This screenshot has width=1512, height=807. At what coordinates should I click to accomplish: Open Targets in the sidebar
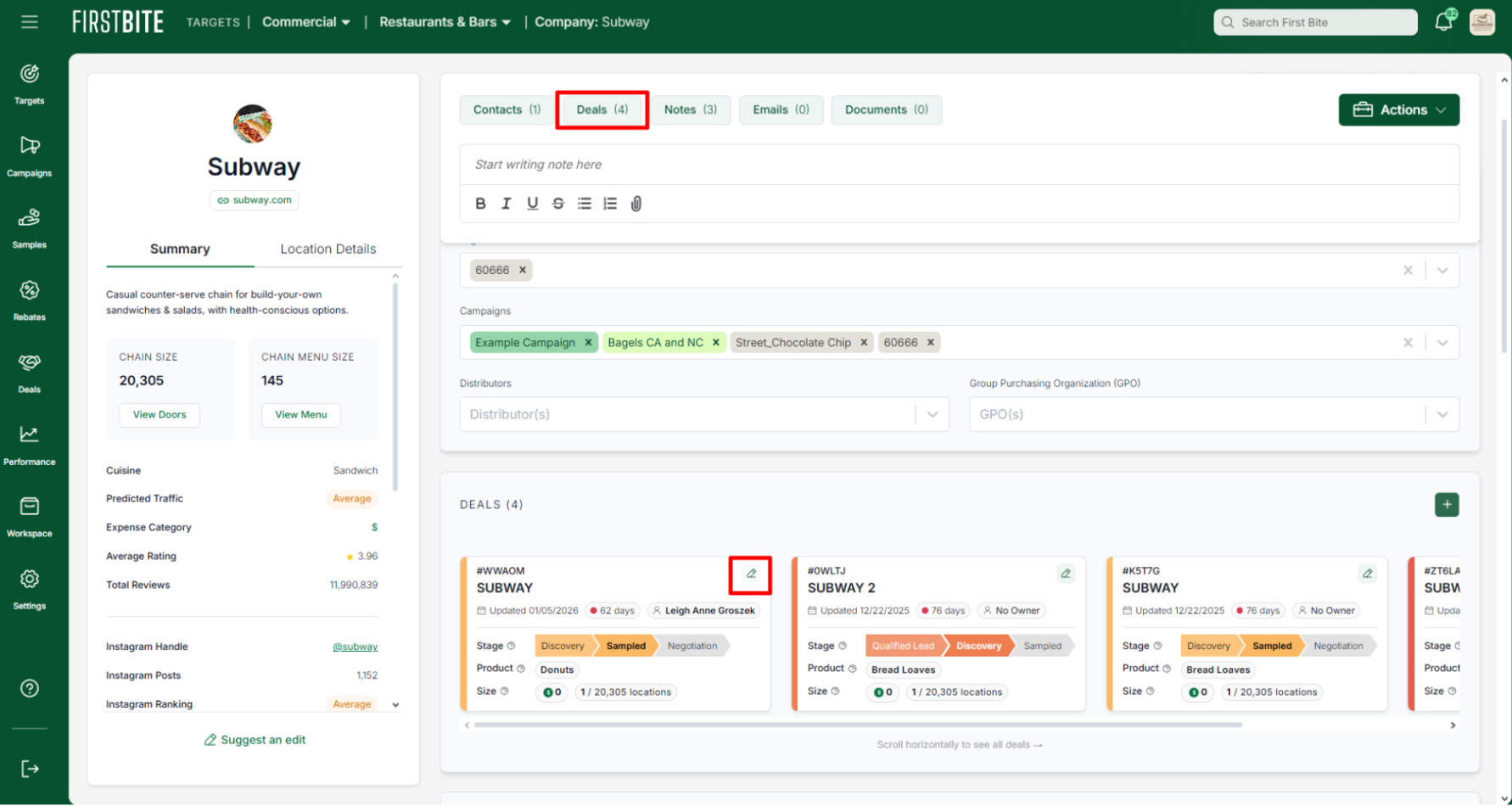tap(30, 84)
